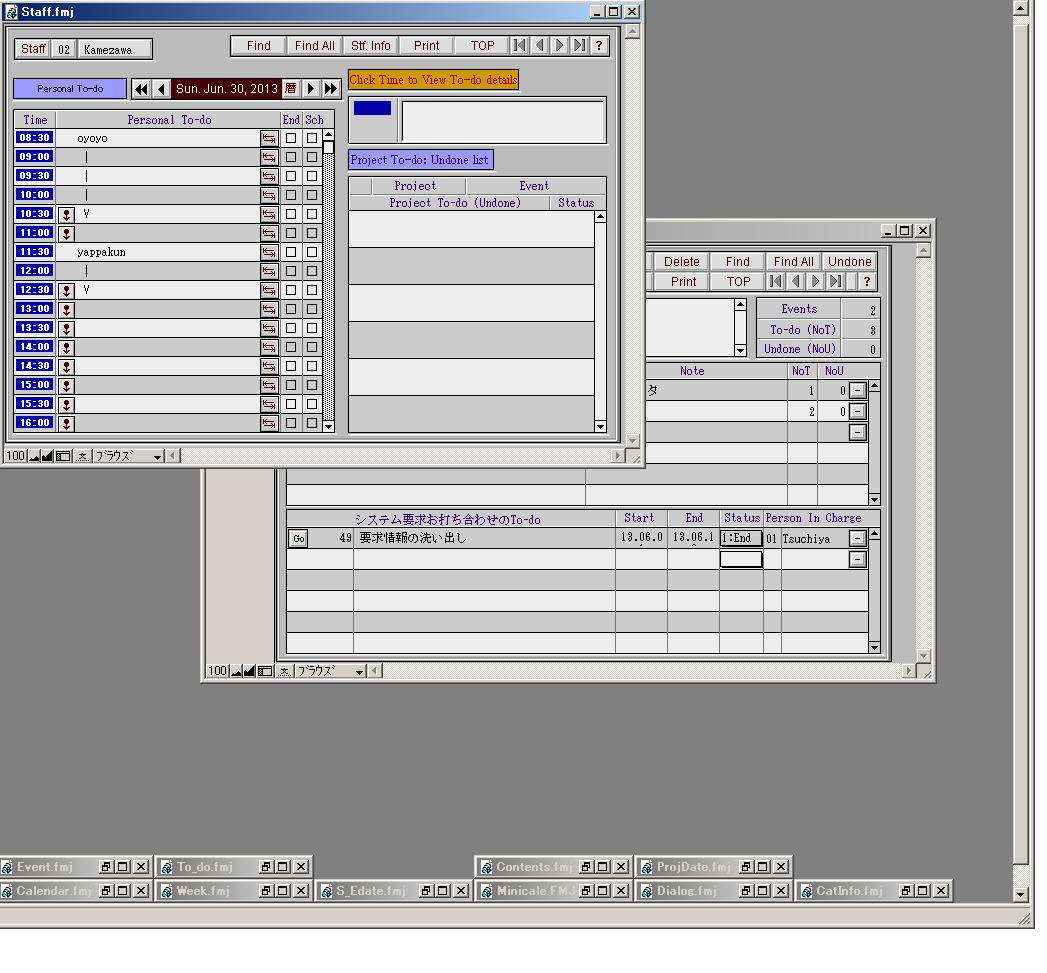This screenshot has height=973, width=1047.
Task: Skip back with double-left date arrow
Action: pyautogui.click(x=141, y=89)
